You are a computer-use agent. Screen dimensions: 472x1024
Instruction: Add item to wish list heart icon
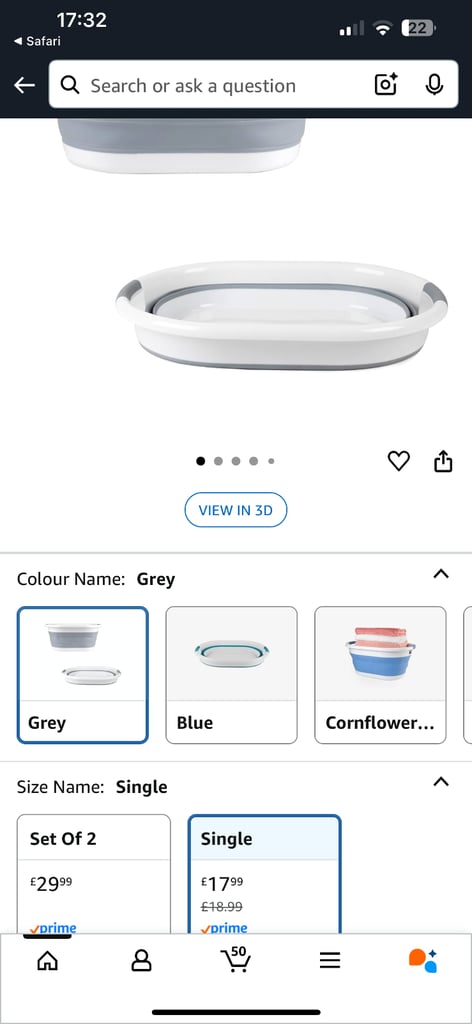coord(398,461)
